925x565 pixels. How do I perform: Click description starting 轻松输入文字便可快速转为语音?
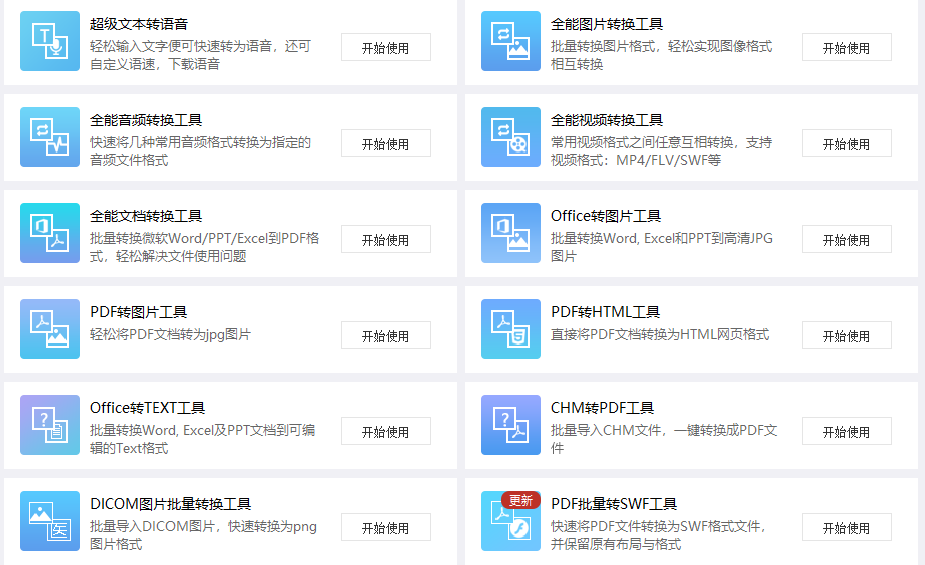pyautogui.click(x=201, y=55)
